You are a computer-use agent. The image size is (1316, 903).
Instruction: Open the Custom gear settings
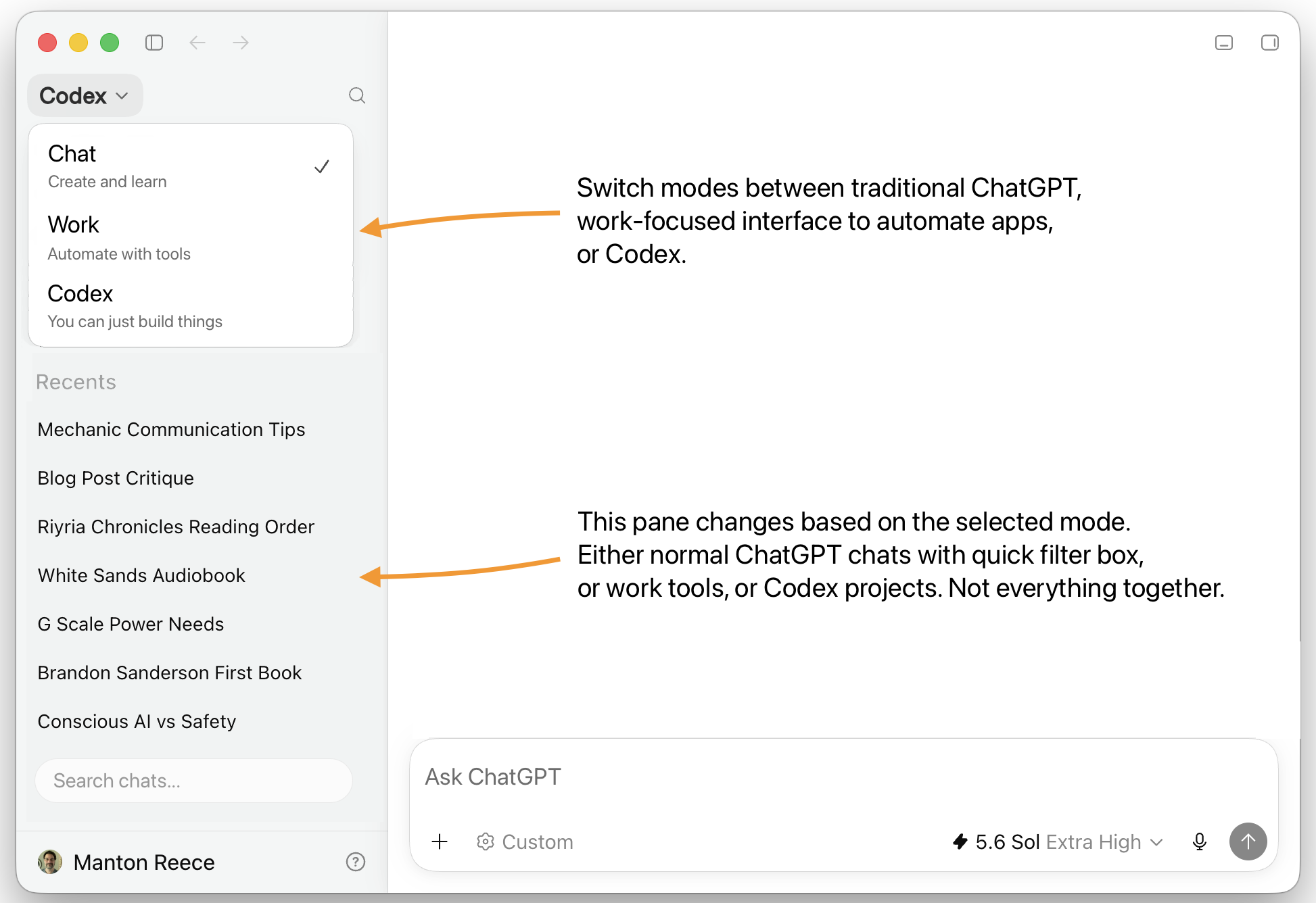click(x=525, y=841)
